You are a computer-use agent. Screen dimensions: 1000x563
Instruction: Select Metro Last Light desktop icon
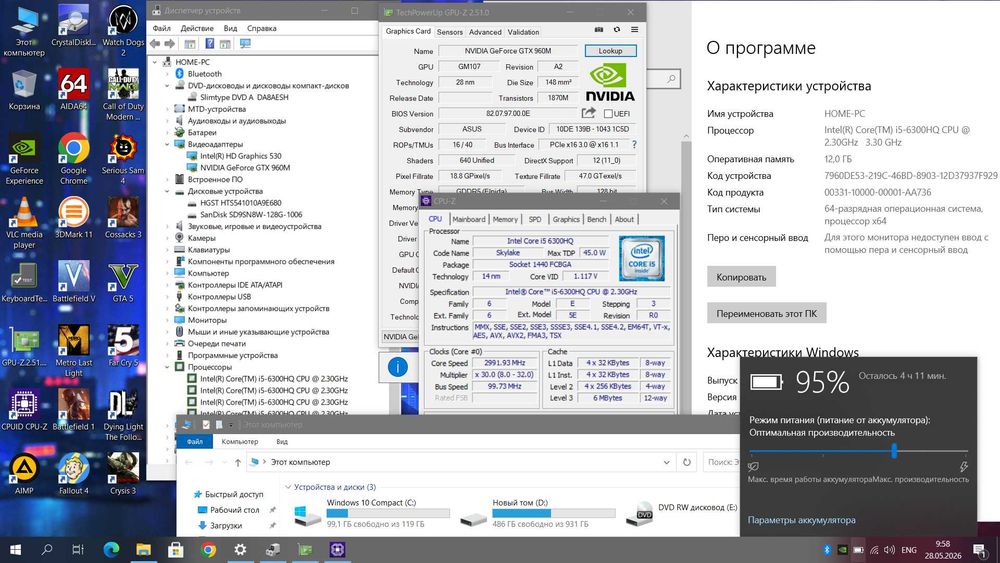(73, 351)
